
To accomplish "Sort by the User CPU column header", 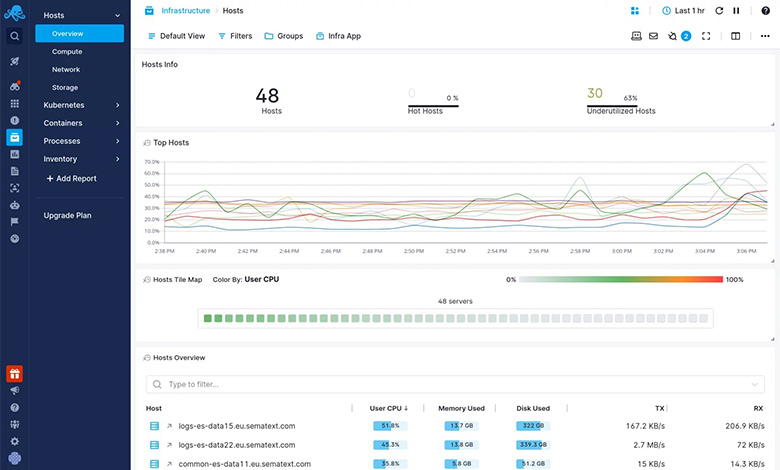I will pyautogui.click(x=389, y=408).
